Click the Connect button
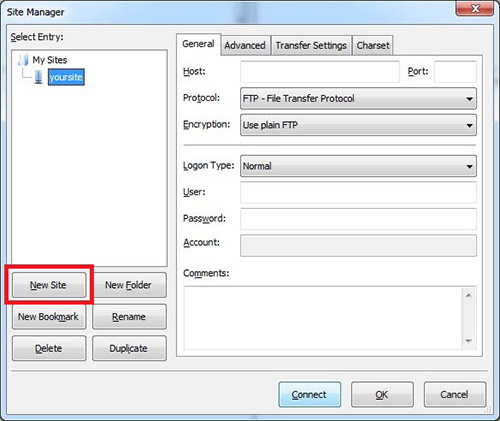Image resolution: width=500 pixels, height=421 pixels. pyautogui.click(x=310, y=395)
